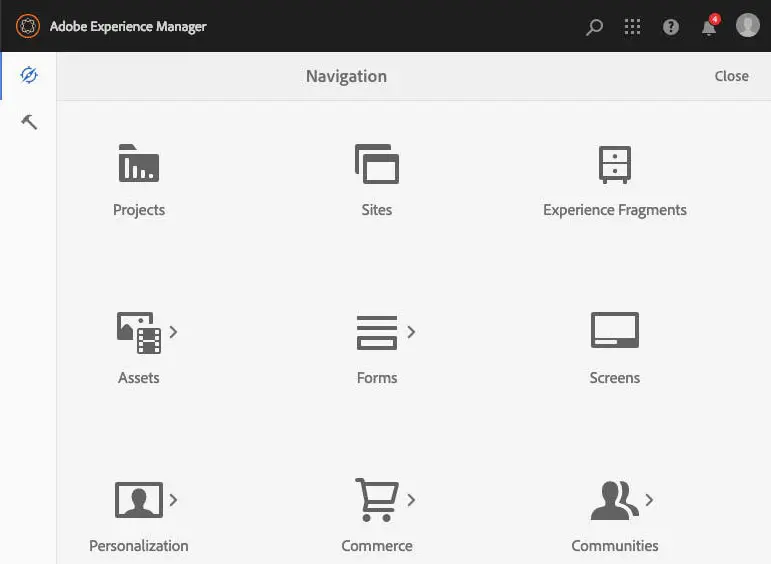This screenshot has height=564, width=771.
Task: Click the Close button in Navigation header
Action: coord(731,76)
